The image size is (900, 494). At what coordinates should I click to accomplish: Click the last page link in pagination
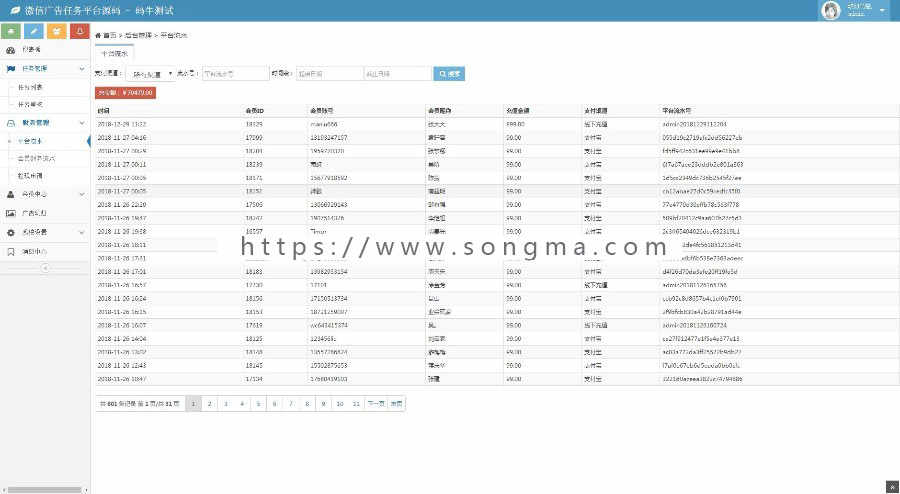(x=397, y=404)
